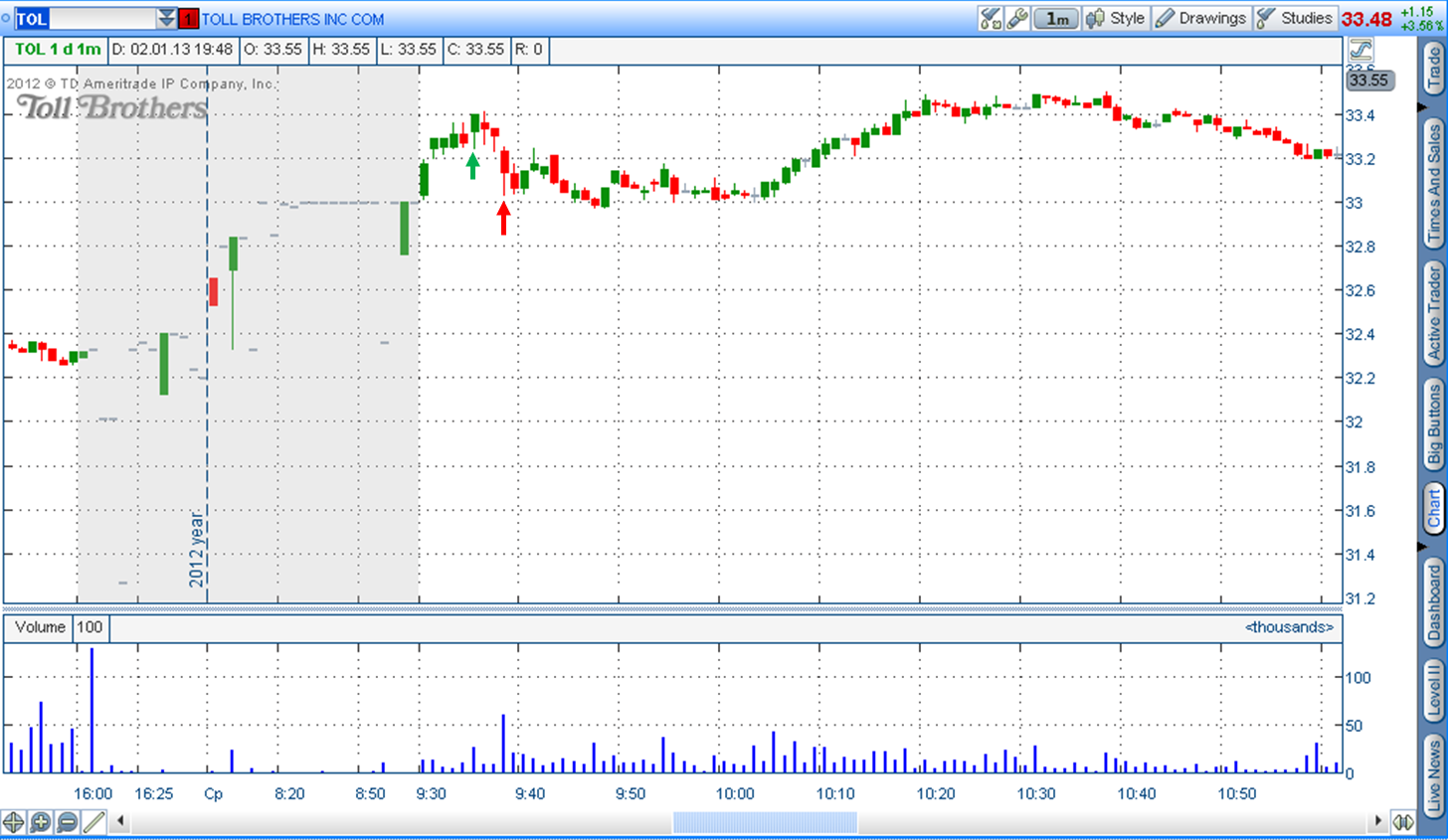
Task: Click the Cp label on time axis
Action: 213,794
